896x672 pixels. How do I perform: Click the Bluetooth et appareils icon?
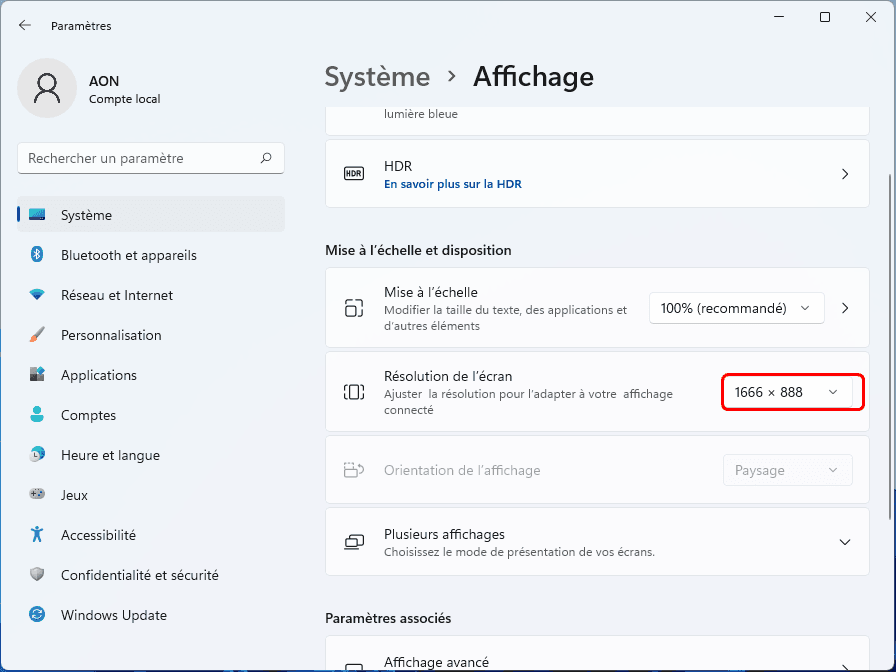coord(37,255)
